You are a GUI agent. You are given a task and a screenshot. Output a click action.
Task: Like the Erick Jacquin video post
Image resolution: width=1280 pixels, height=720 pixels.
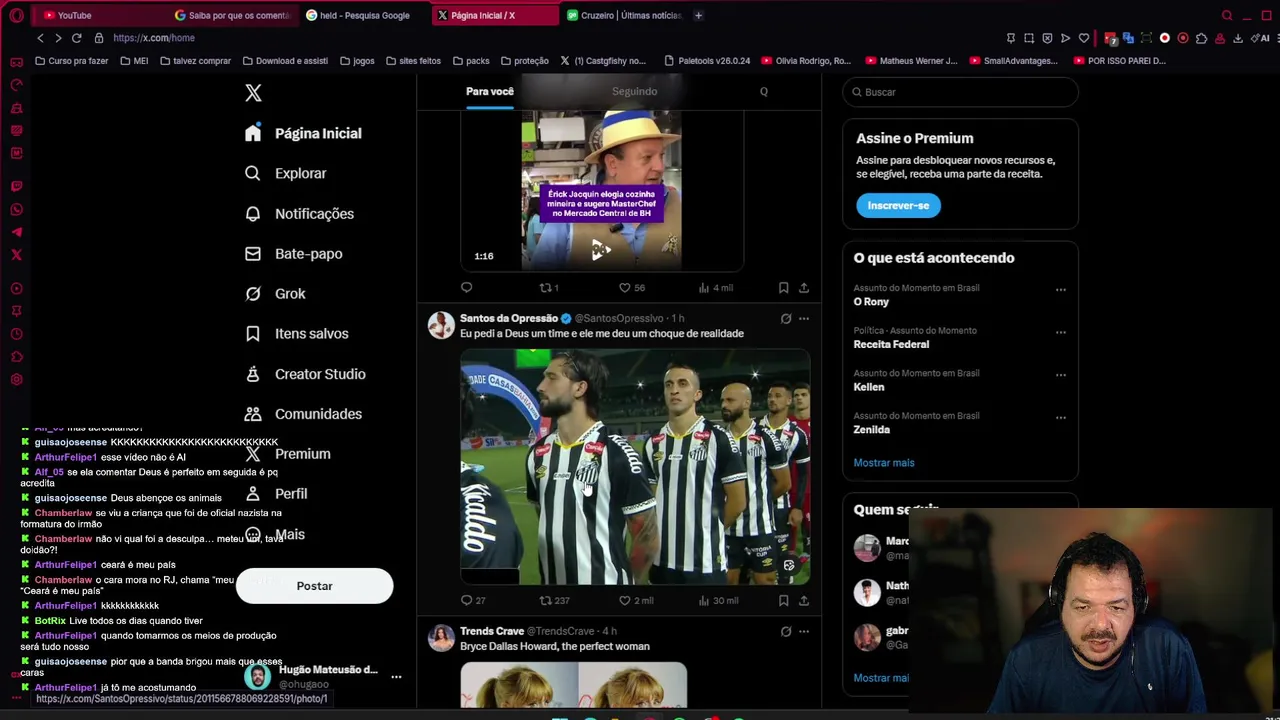point(631,287)
